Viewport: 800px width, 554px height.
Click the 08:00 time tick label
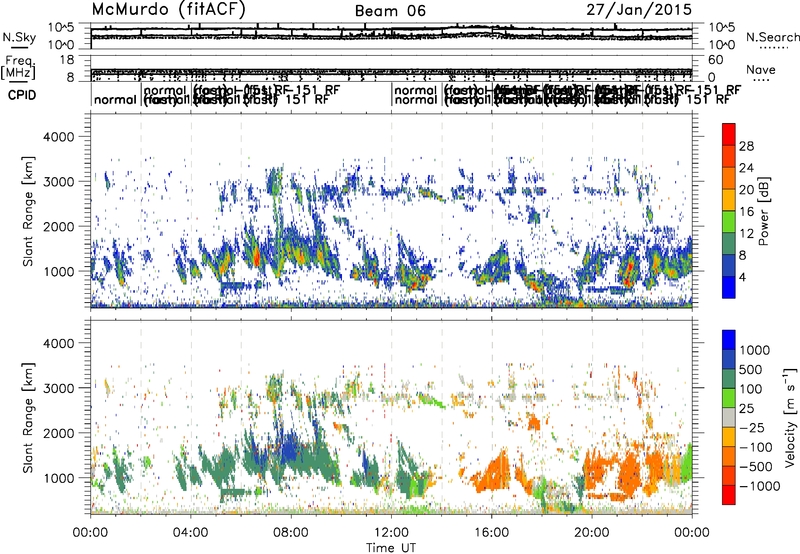point(291,533)
